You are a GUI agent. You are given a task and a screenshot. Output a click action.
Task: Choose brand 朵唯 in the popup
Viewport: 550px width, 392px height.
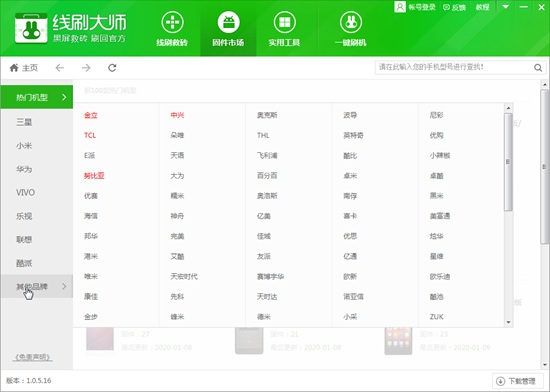(x=177, y=135)
